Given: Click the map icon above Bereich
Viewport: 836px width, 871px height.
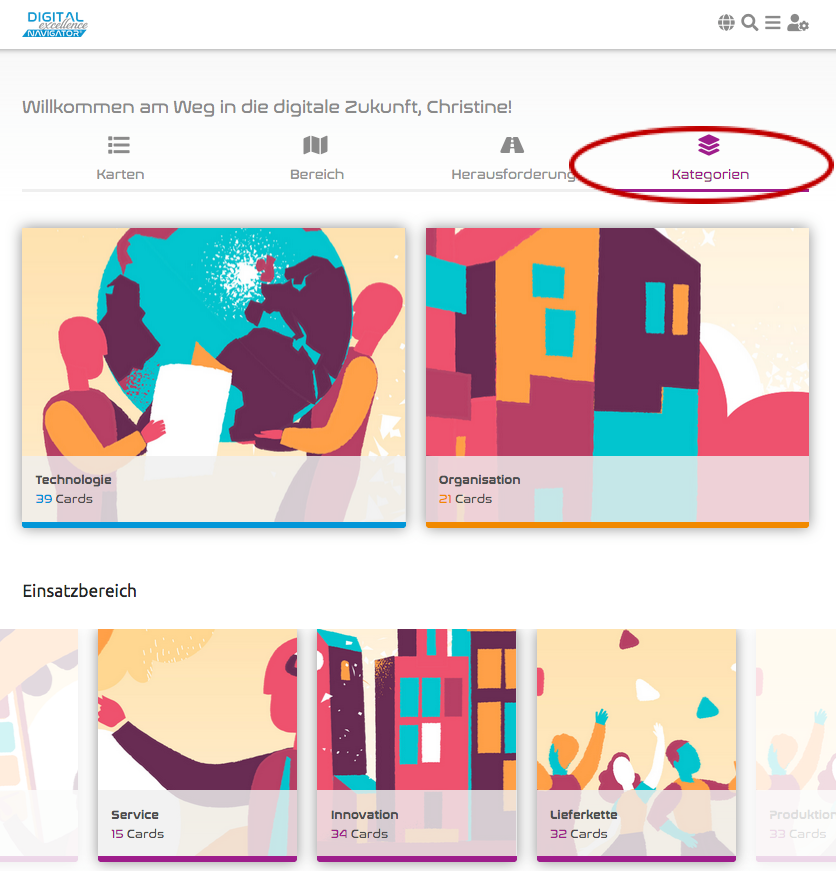Looking at the screenshot, I should click(x=316, y=145).
